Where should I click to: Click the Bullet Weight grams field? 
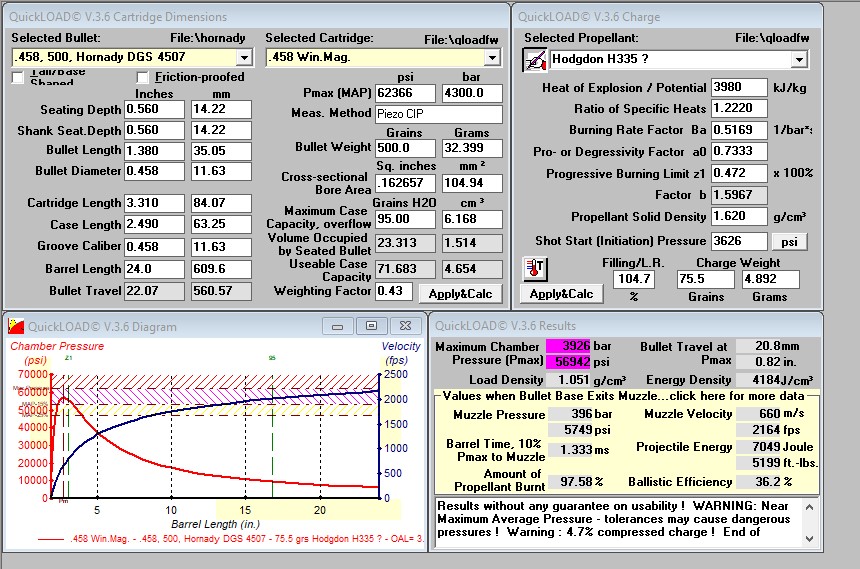coord(472,148)
